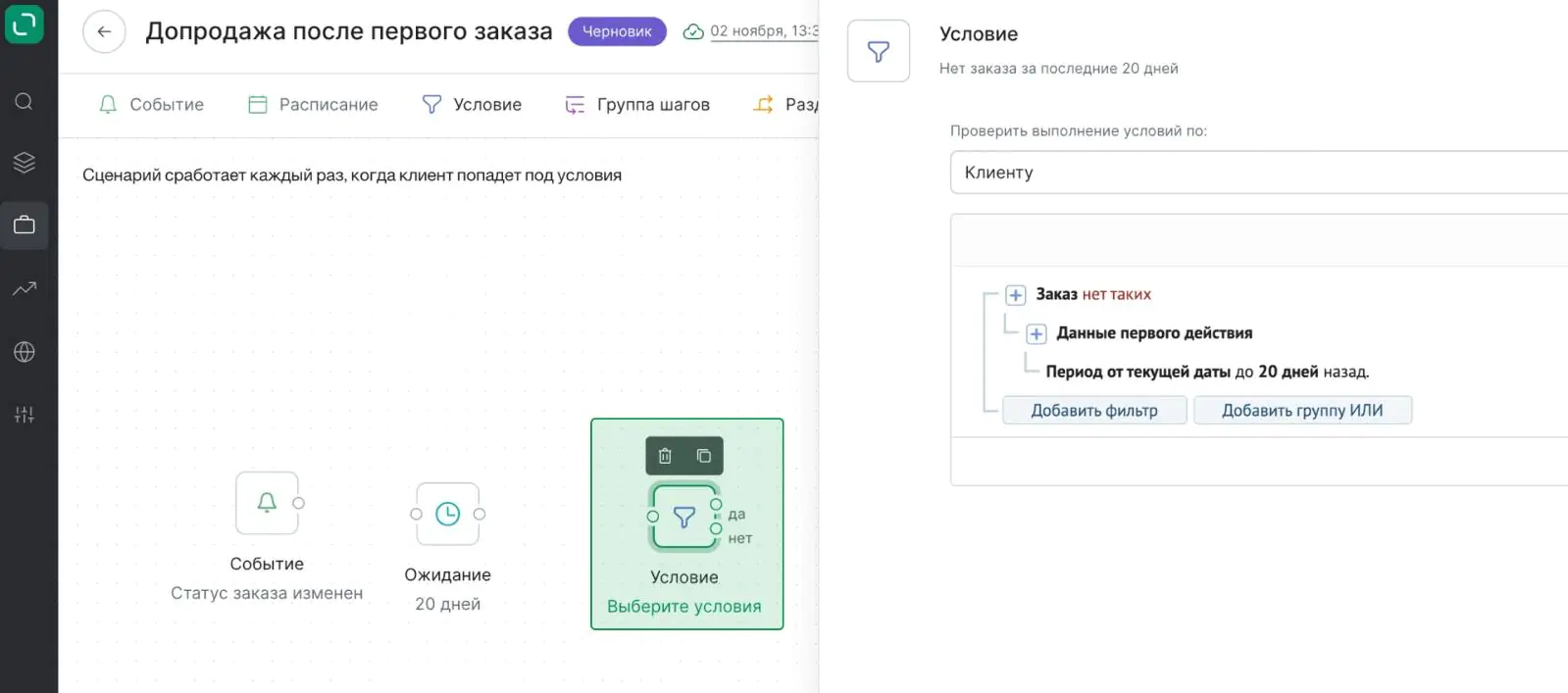Expand the plus next to 'Заказ нет таких'
The width and height of the screenshot is (1568, 693).
click(1016, 295)
